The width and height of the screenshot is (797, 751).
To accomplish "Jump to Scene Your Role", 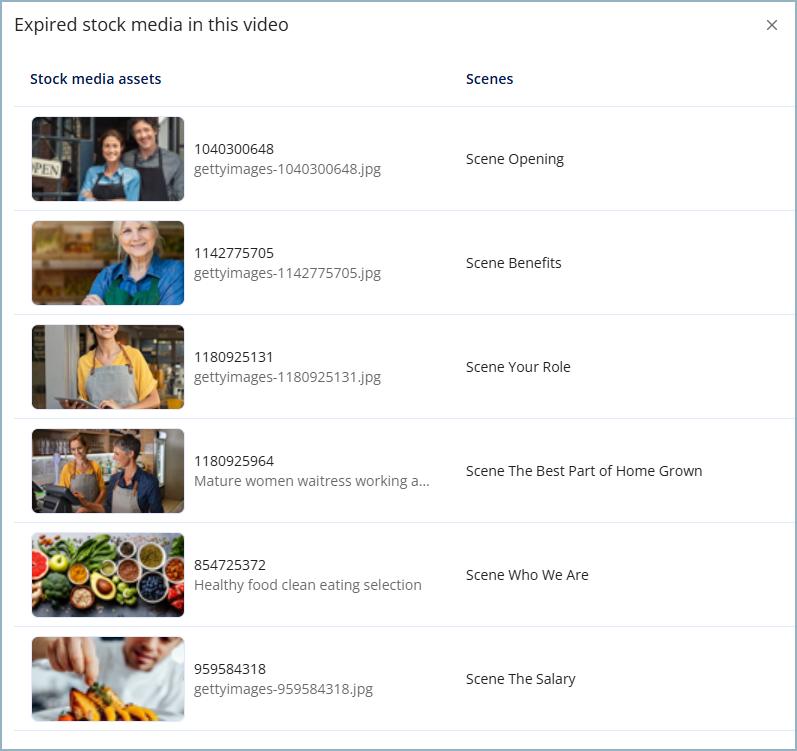I will coord(518,367).
